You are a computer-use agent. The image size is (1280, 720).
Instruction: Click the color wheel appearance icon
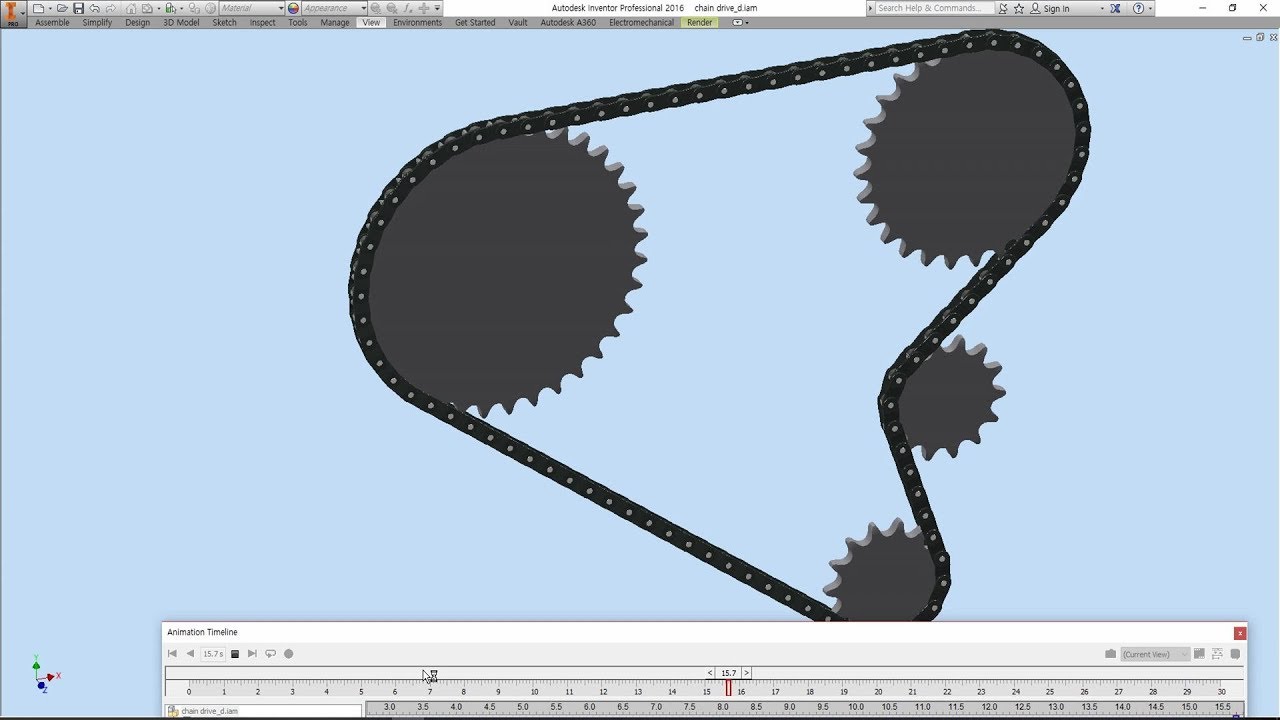[294, 8]
